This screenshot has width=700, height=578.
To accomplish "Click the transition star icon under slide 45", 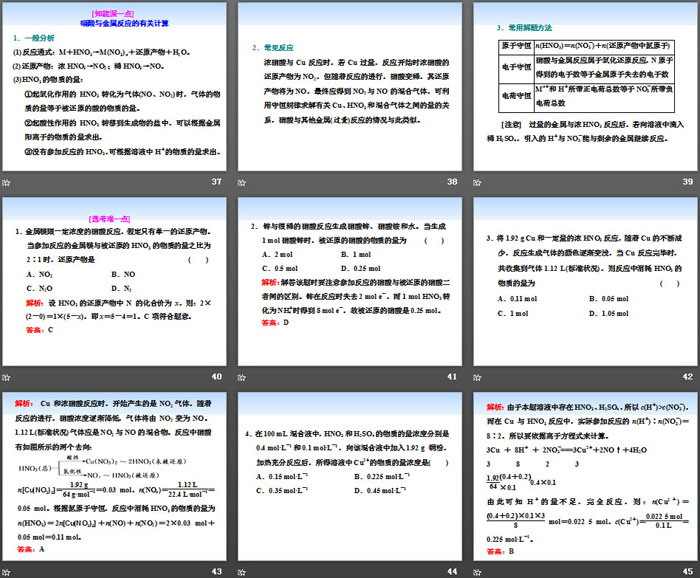I will tap(479, 570).
